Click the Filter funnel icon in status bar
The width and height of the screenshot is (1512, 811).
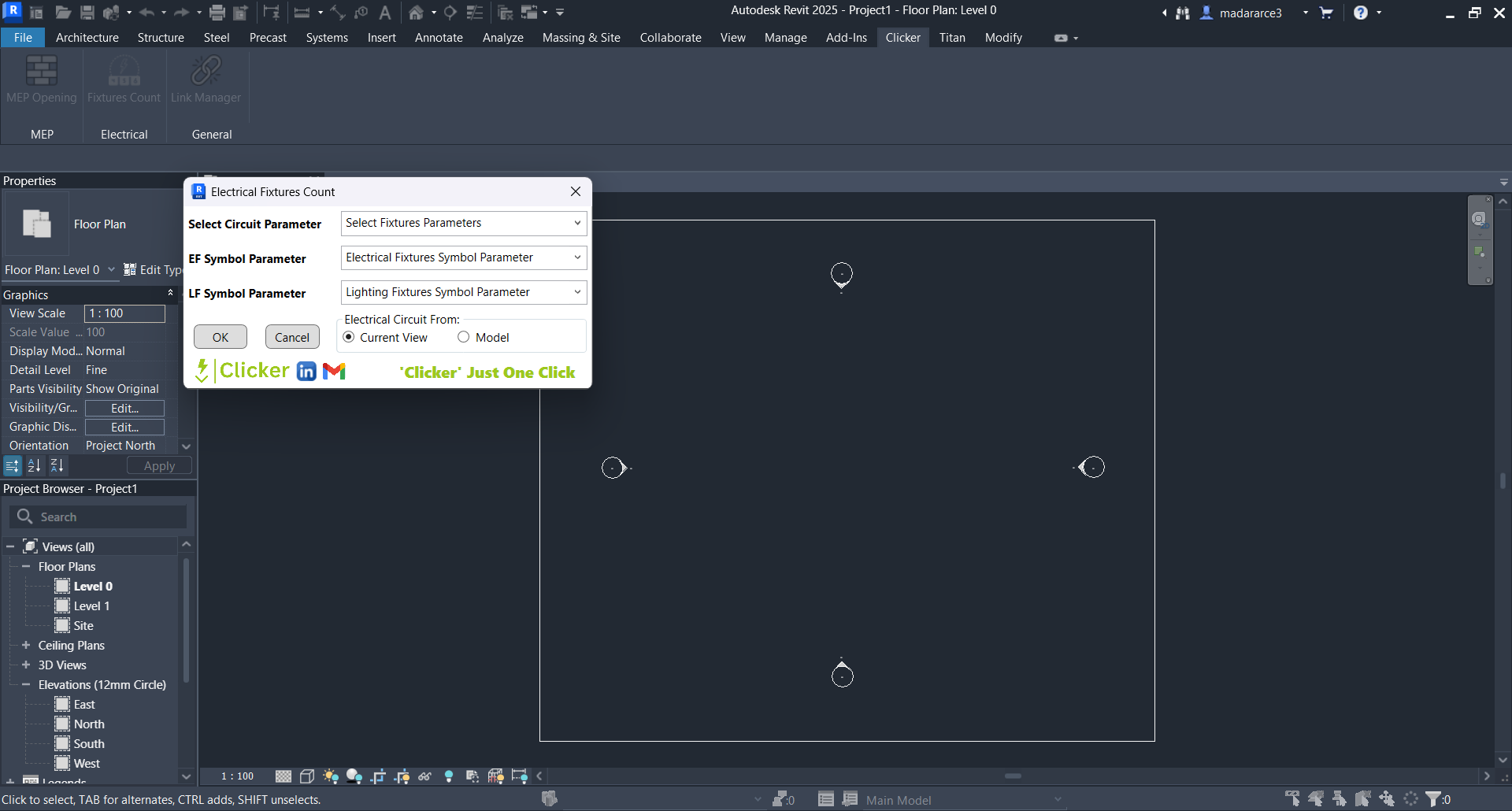[x=1434, y=799]
